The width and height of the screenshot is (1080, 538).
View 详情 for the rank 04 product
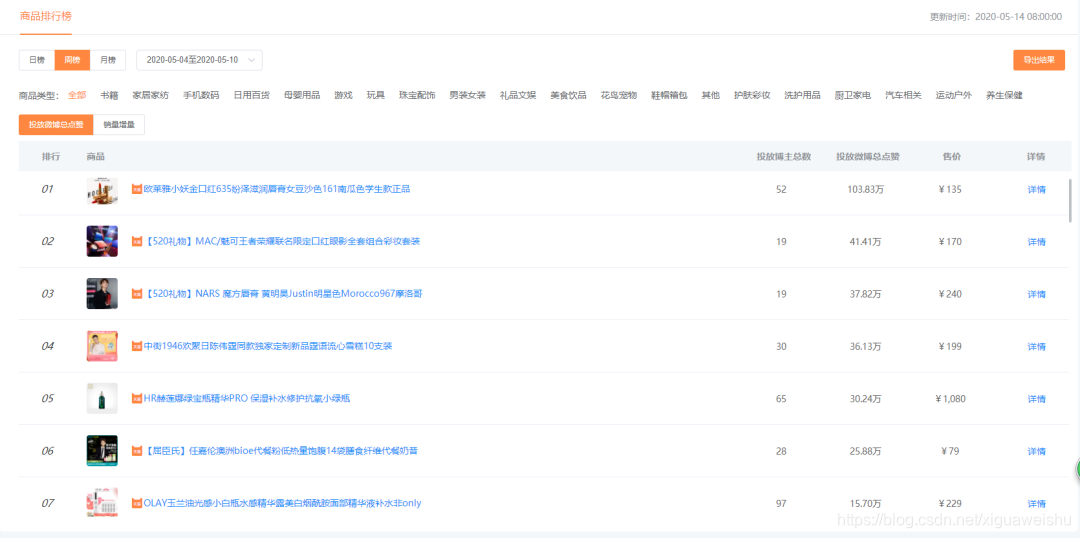click(x=1037, y=346)
